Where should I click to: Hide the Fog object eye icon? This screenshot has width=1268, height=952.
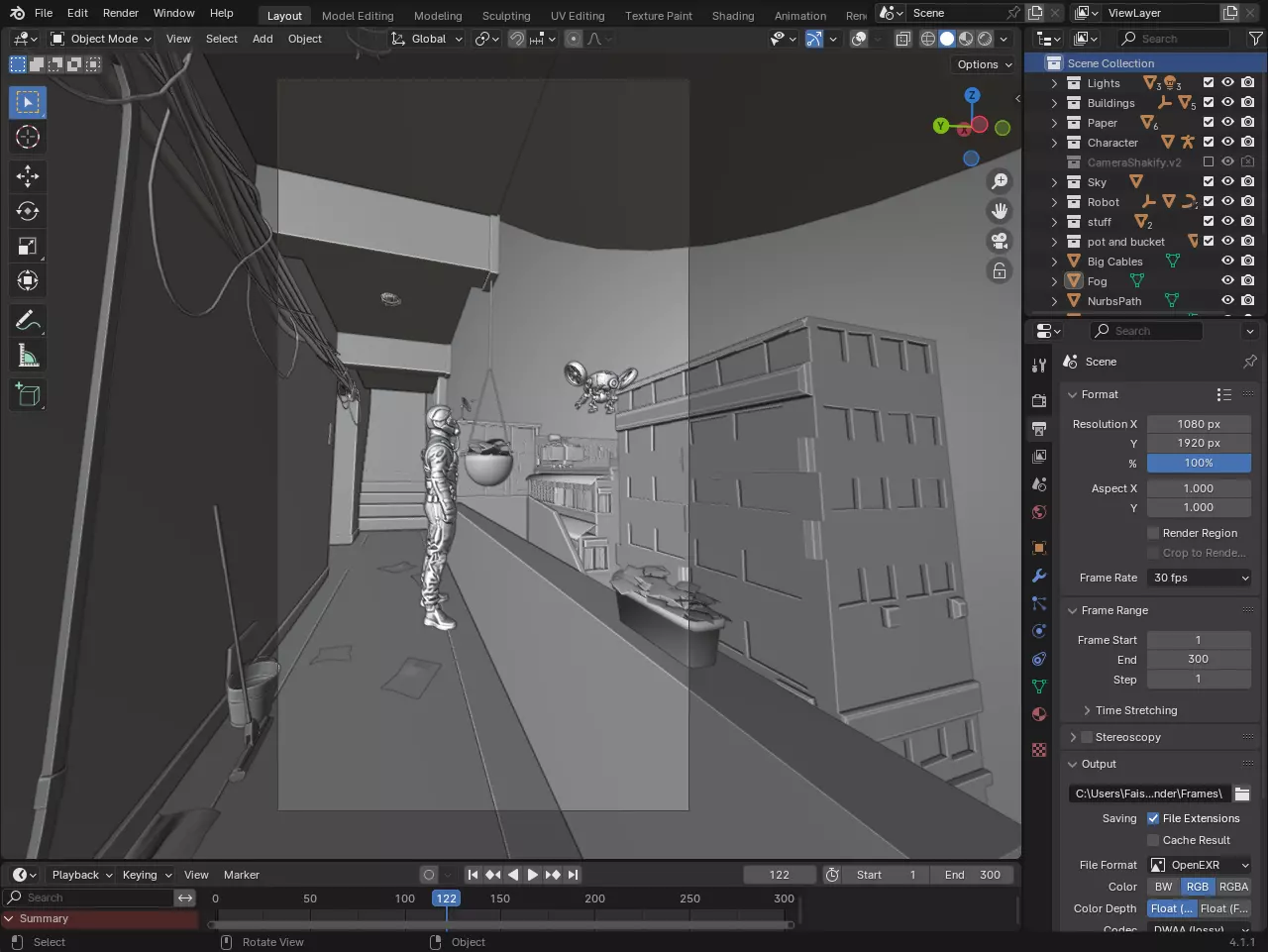click(x=1227, y=281)
